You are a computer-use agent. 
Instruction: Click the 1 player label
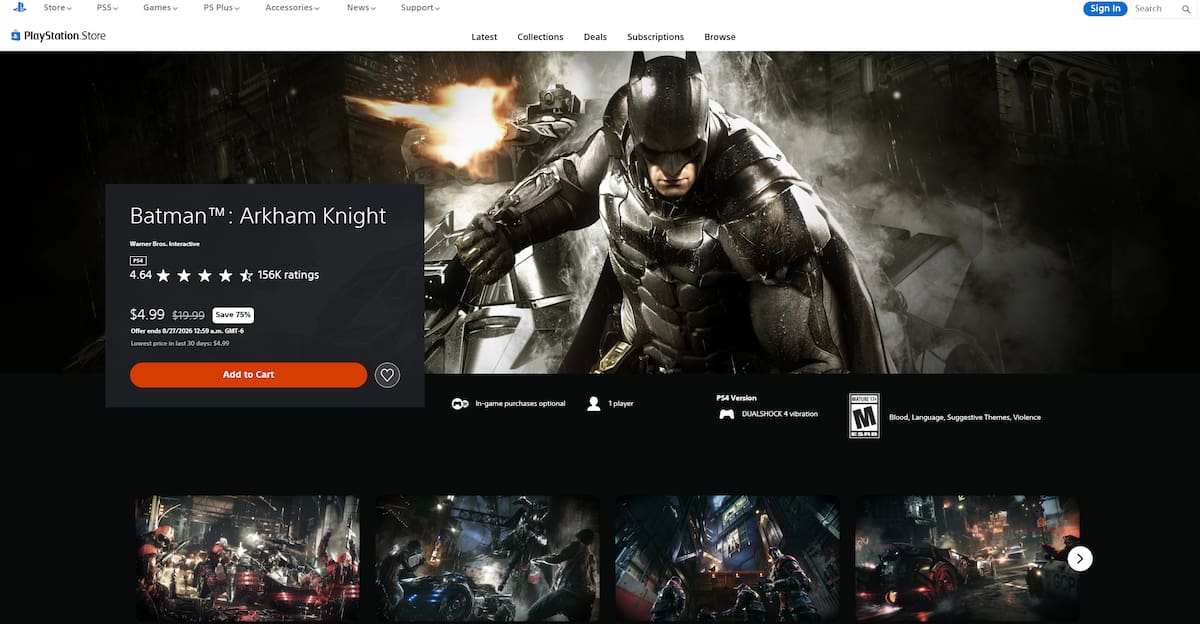621,404
